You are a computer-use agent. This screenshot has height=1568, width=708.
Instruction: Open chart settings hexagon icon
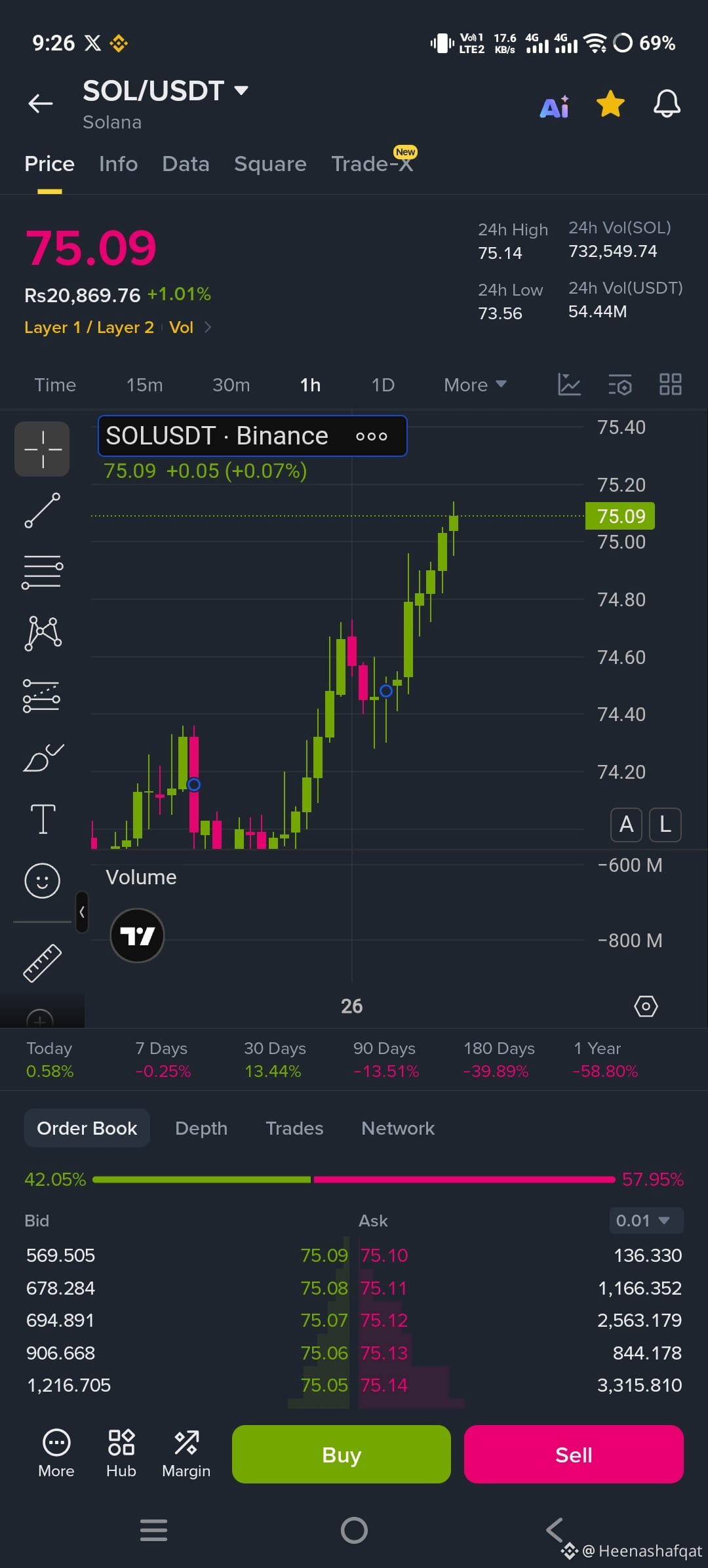(646, 1006)
